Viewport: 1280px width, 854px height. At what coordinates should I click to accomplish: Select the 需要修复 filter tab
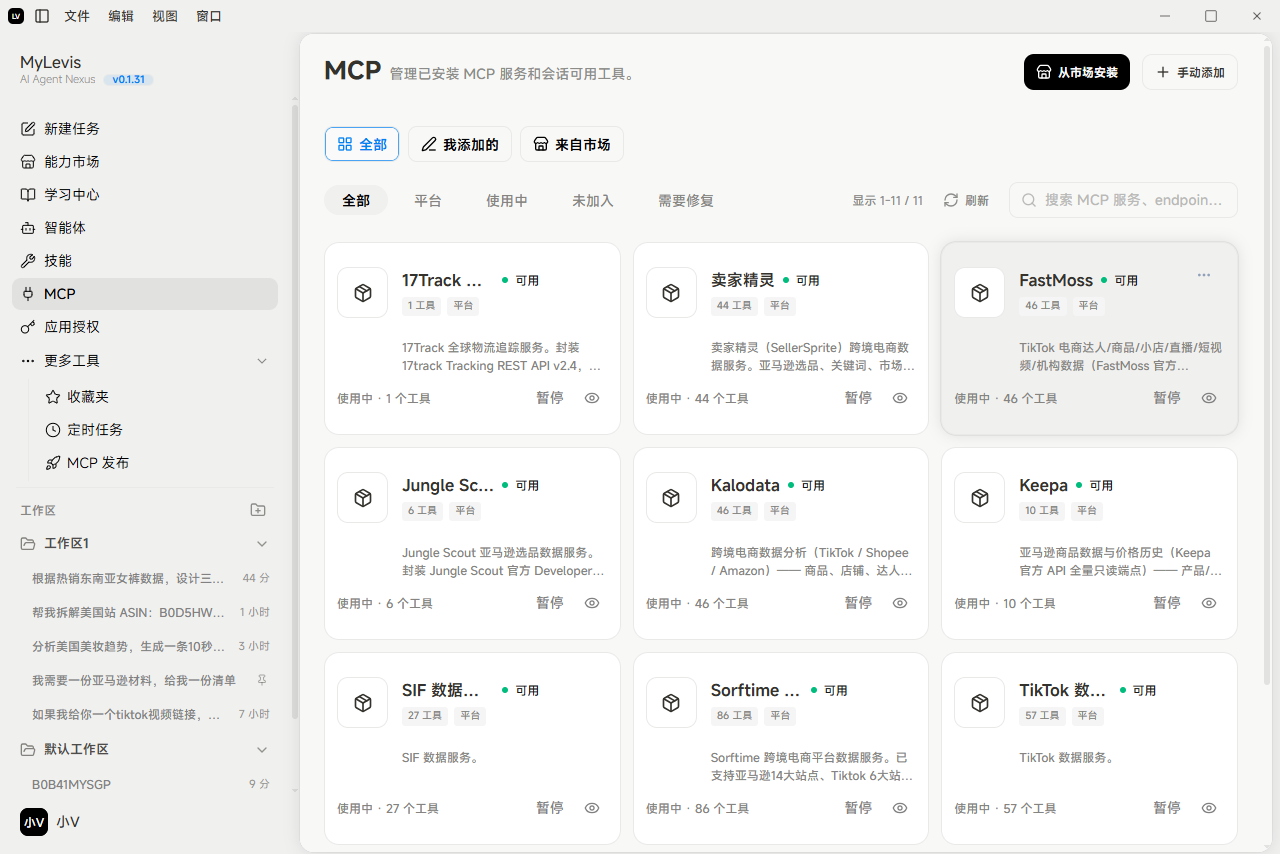click(686, 201)
